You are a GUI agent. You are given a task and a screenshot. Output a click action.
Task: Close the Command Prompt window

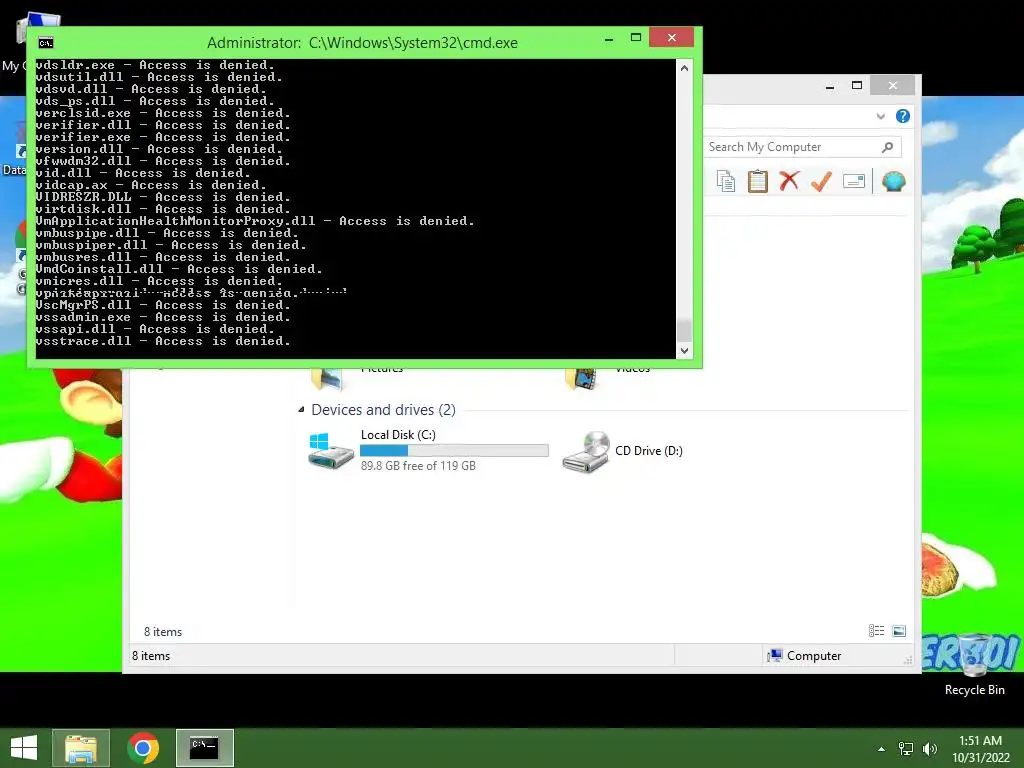[671, 38]
